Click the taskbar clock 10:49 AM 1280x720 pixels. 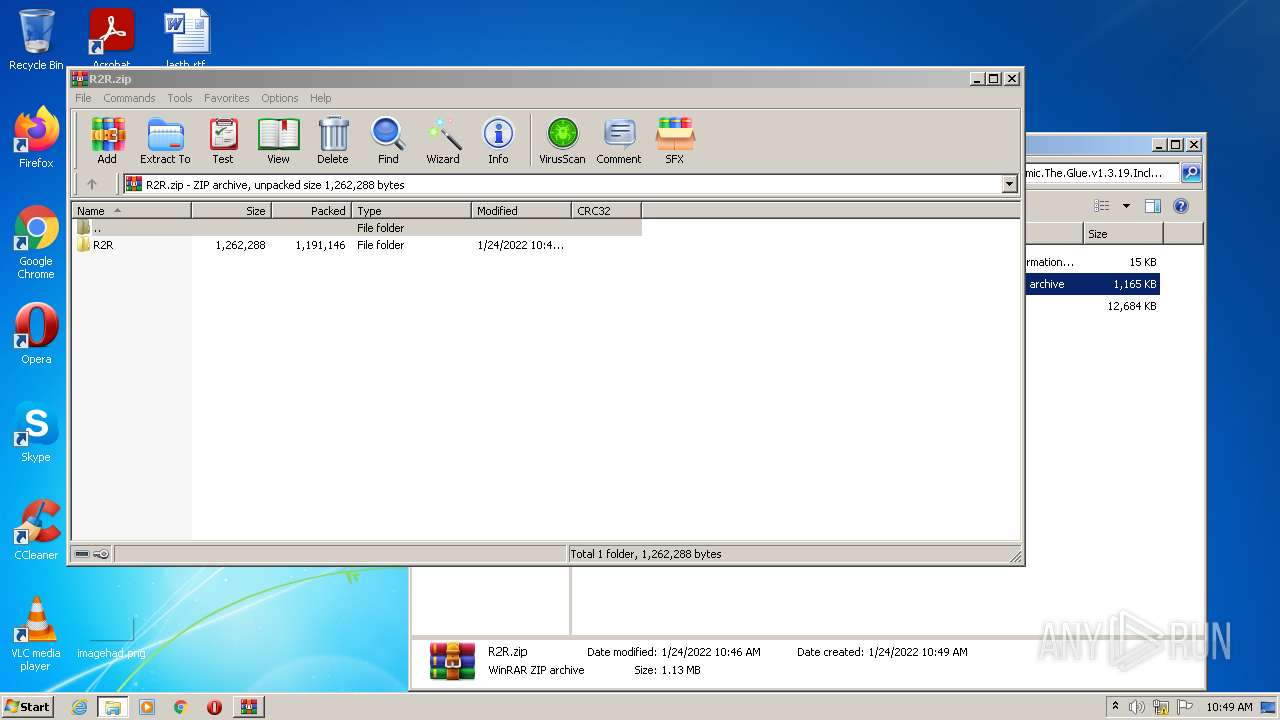tap(1229, 707)
